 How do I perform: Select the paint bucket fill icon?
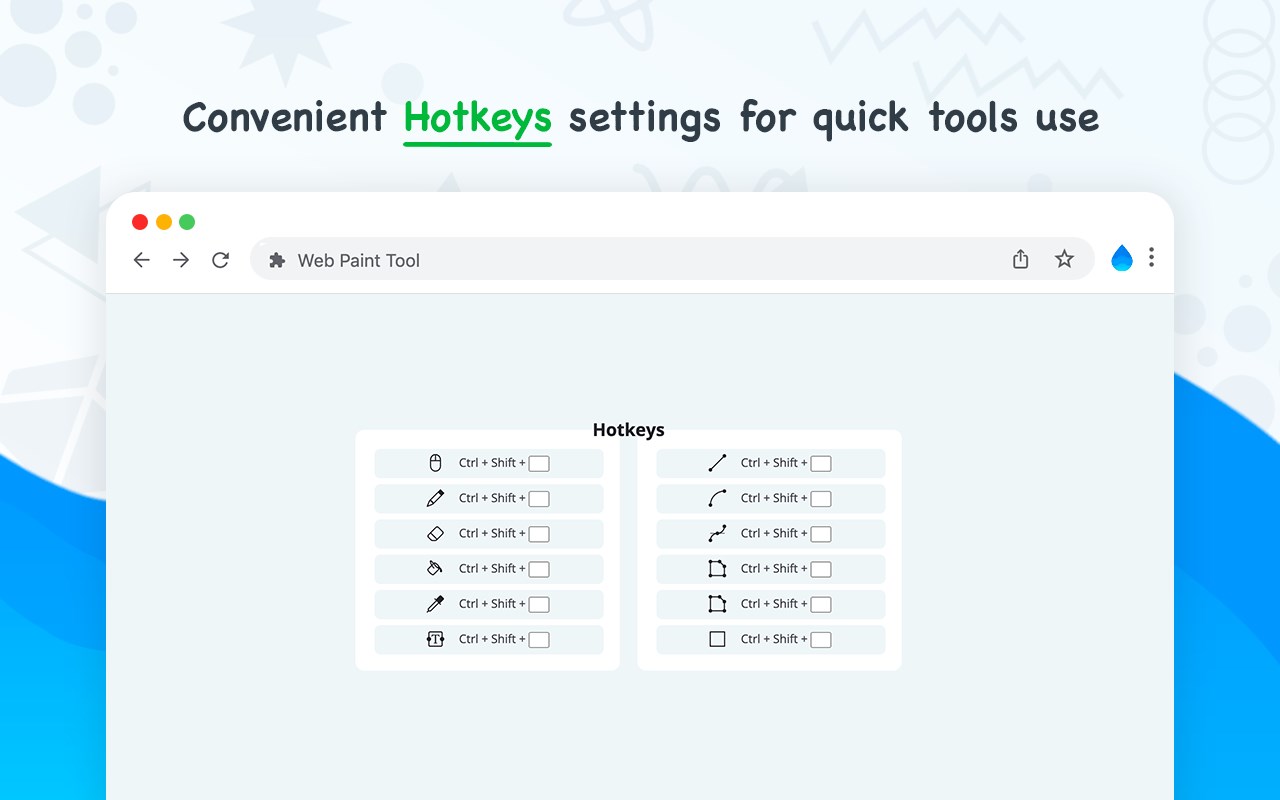(x=435, y=569)
